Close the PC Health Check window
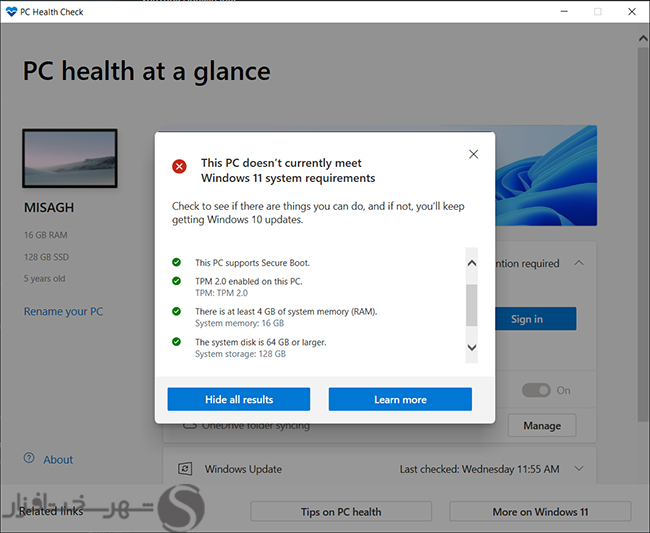The height and width of the screenshot is (533, 650). 632,12
